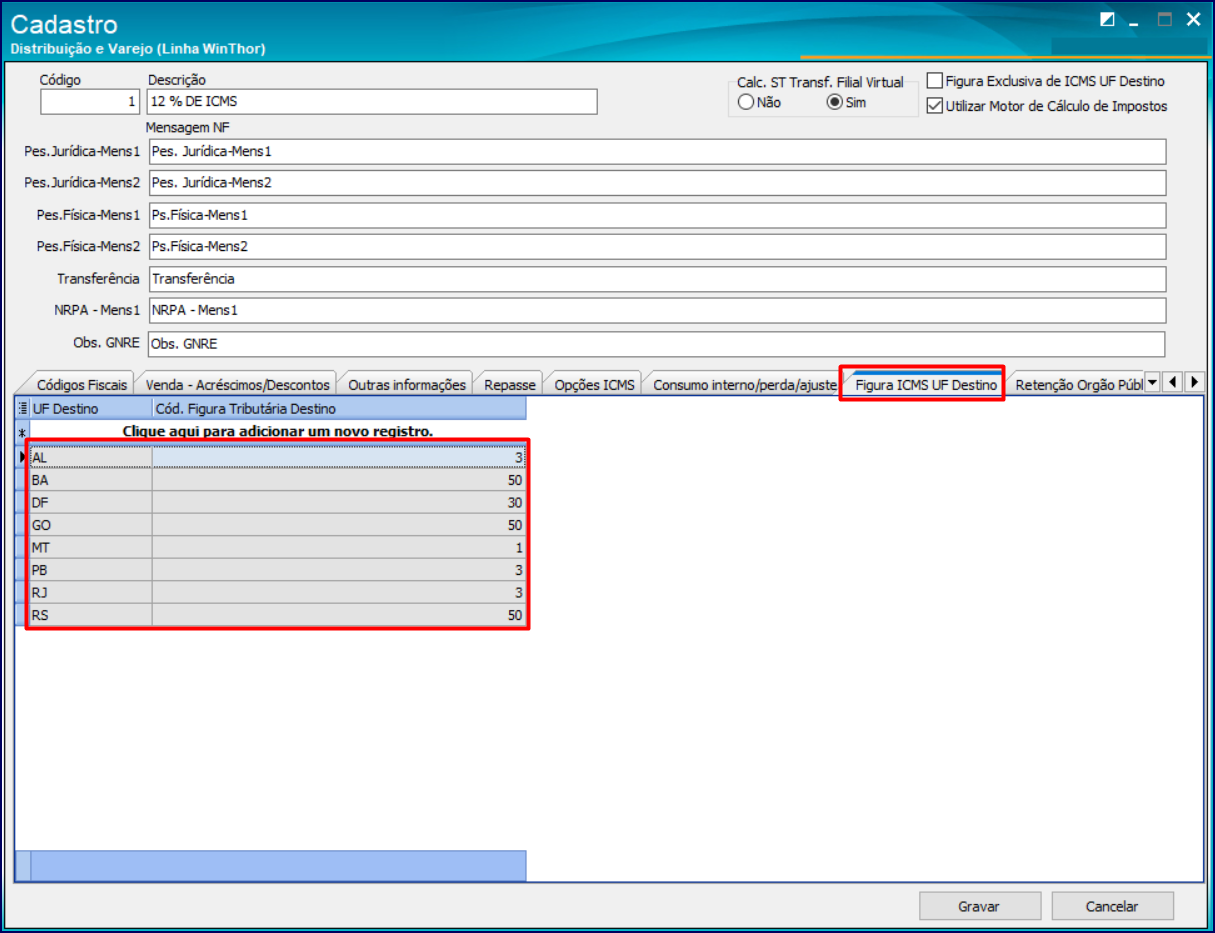Click the new-row asterisk indicator
Viewport: 1215px width, 933px height.
click(22, 432)
